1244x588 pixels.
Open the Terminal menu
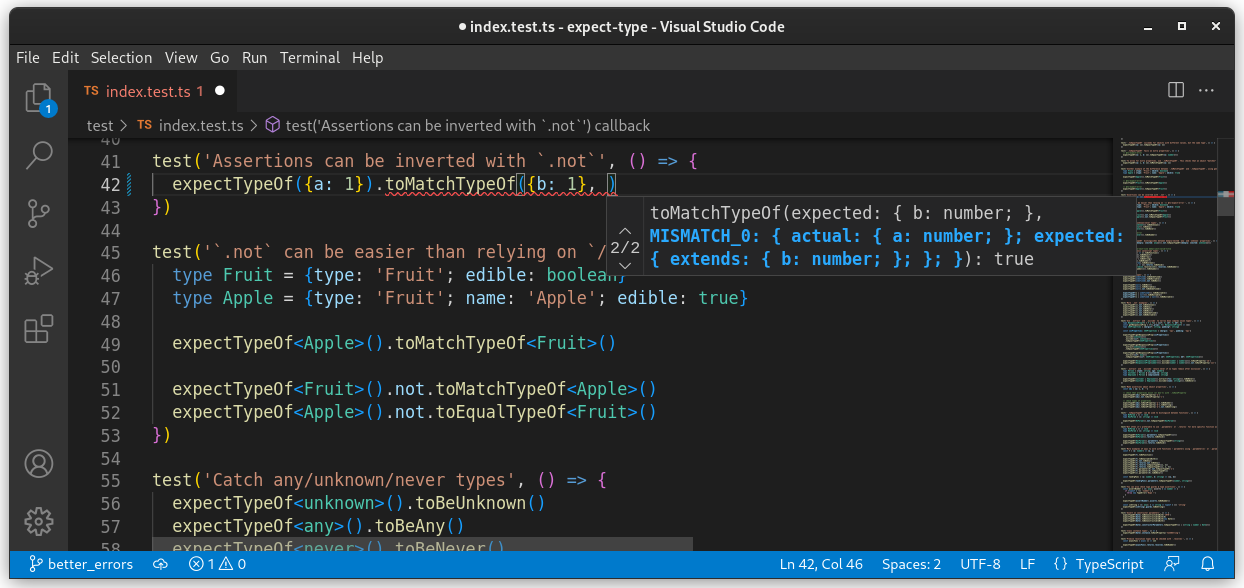[310, 58]
